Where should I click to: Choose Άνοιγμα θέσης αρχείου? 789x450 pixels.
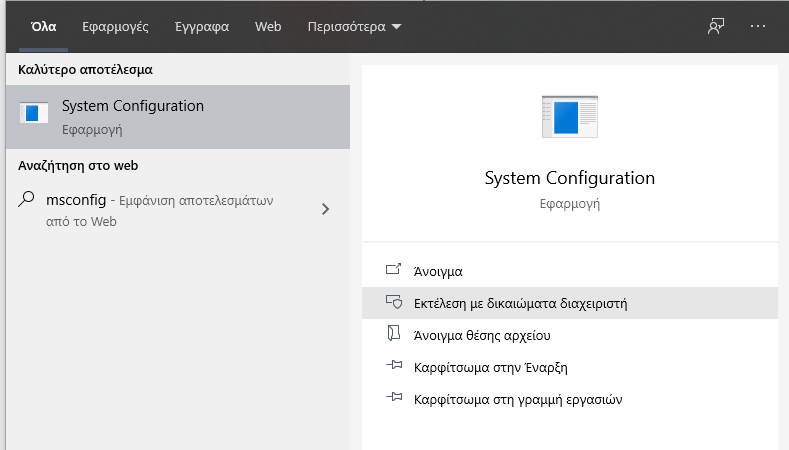pos(570,335)
